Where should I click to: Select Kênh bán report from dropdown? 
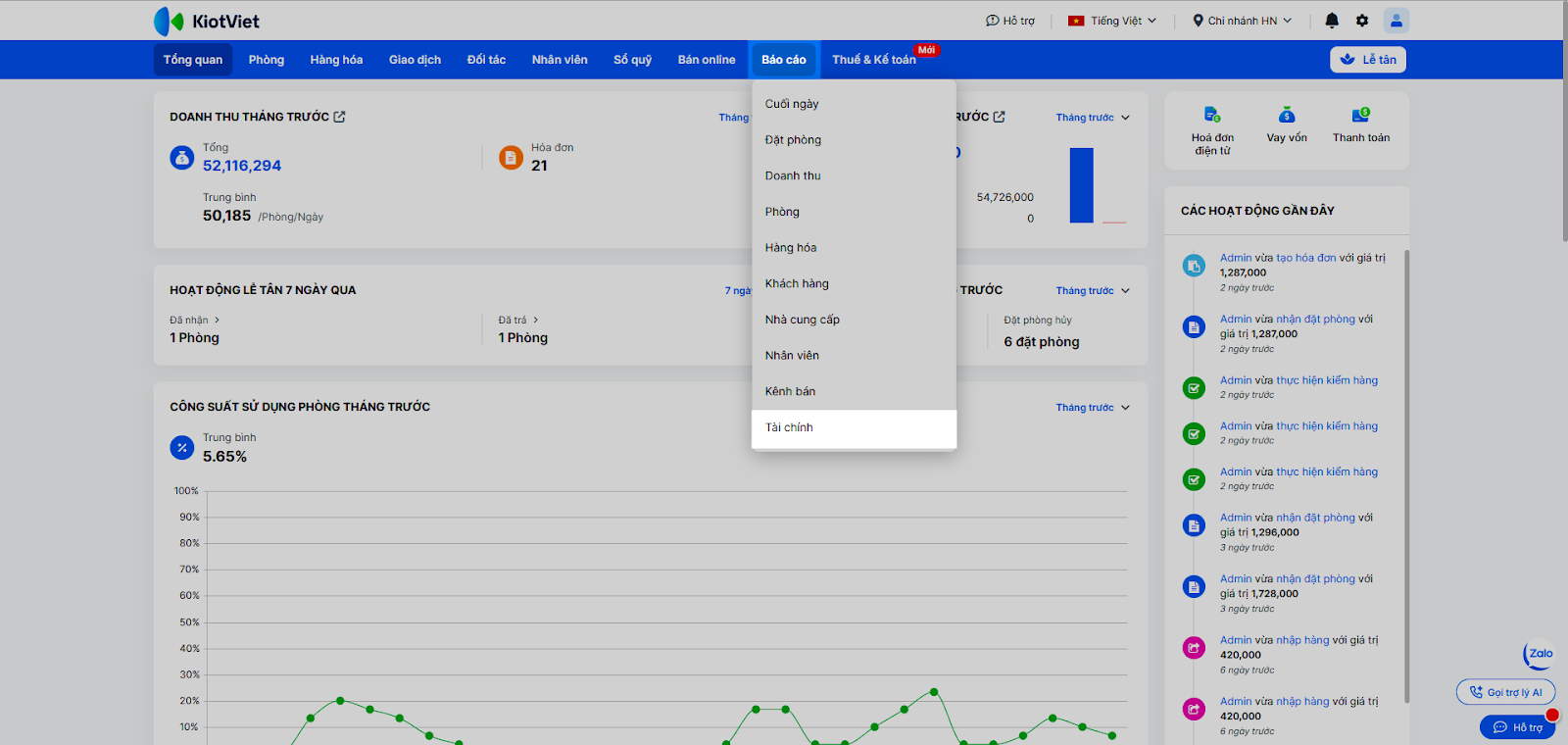click(x=854, y=392)
